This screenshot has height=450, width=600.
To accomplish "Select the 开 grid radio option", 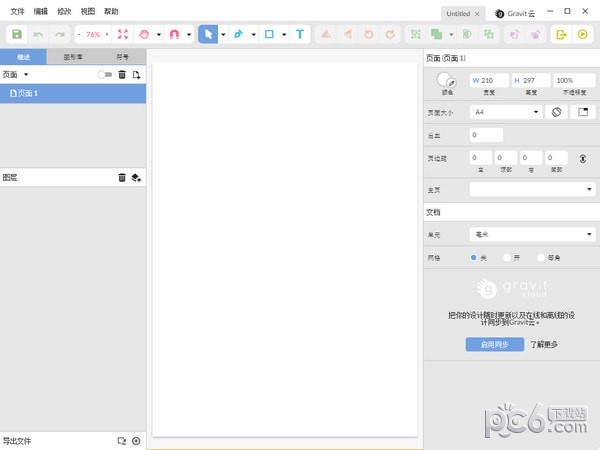I will (x=508, y=257).
